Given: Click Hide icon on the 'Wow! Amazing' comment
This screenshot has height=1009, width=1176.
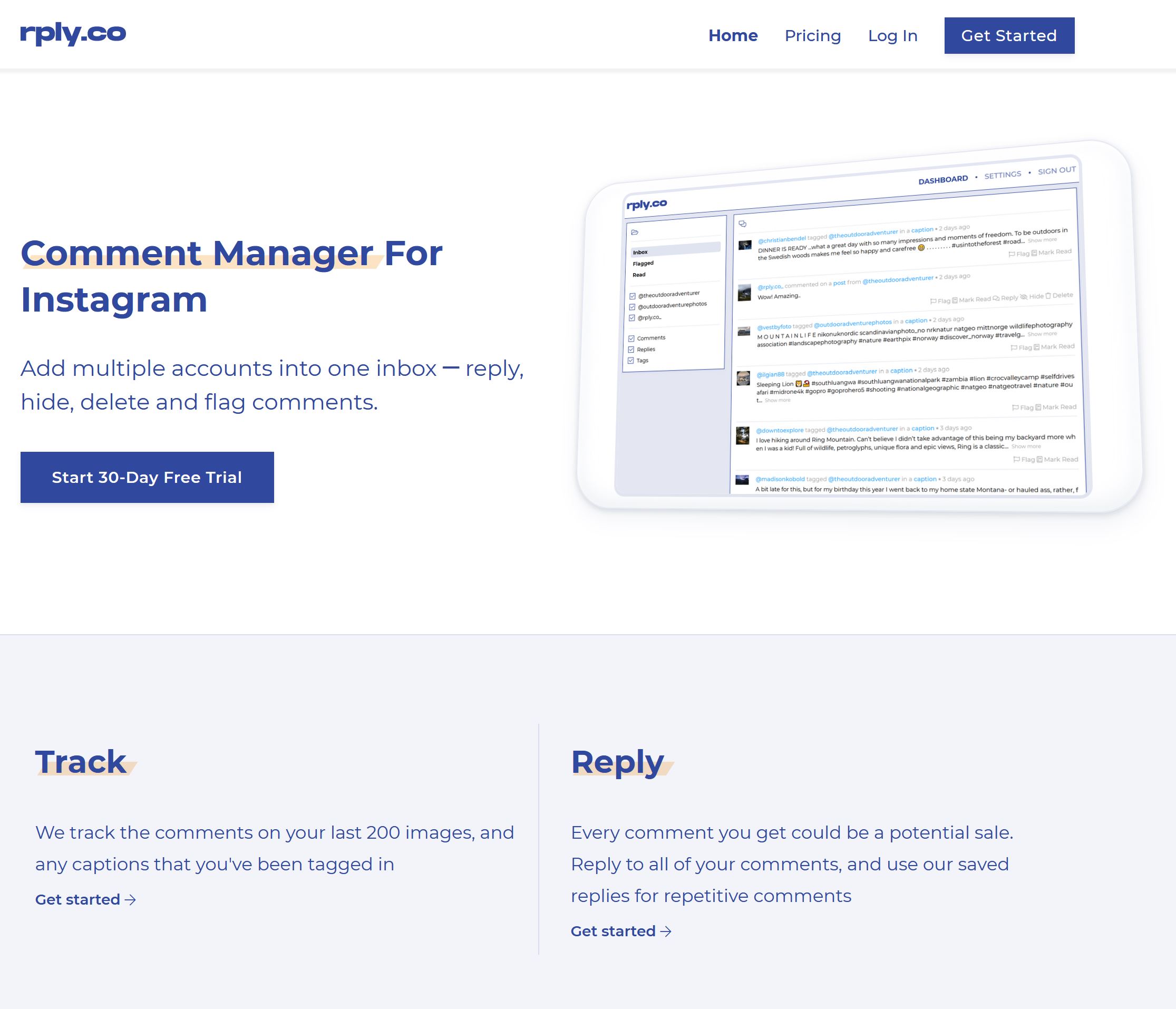Looking at the screenshot, I should coord(1024,297).
